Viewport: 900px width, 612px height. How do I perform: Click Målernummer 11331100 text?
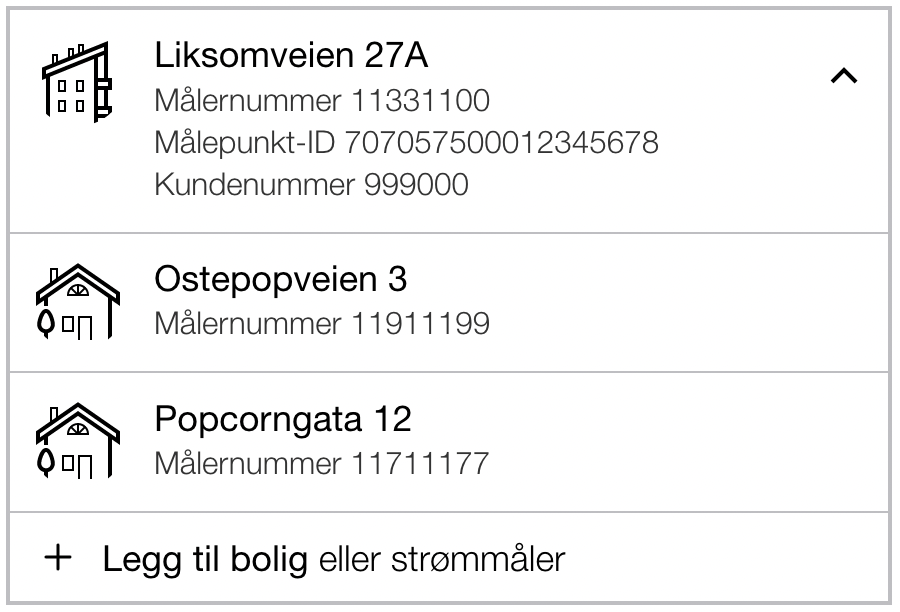[322, 100]
